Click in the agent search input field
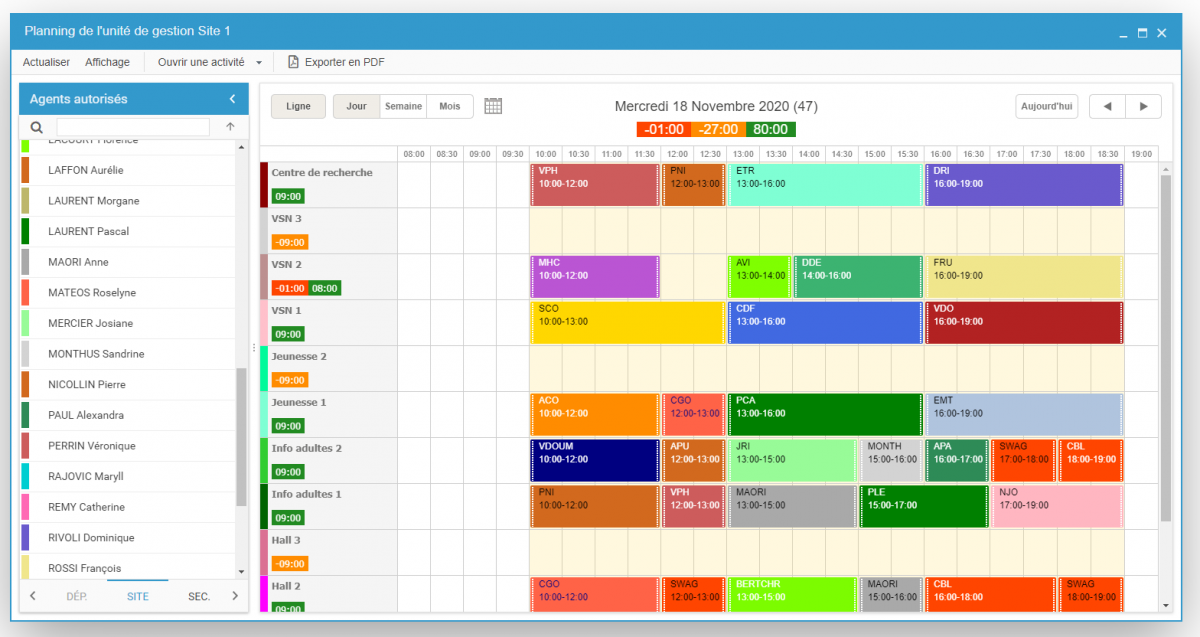The image size is (1200, 637). [133, 127]
